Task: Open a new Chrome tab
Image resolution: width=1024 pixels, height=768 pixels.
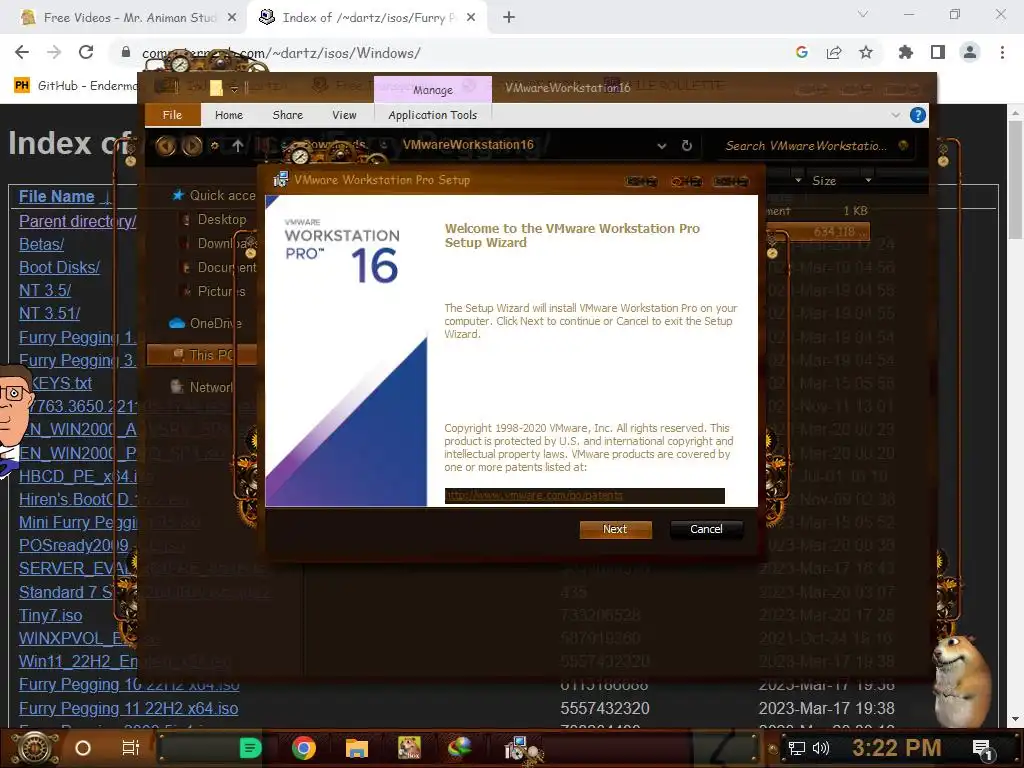Action: [x=509, y=18]
